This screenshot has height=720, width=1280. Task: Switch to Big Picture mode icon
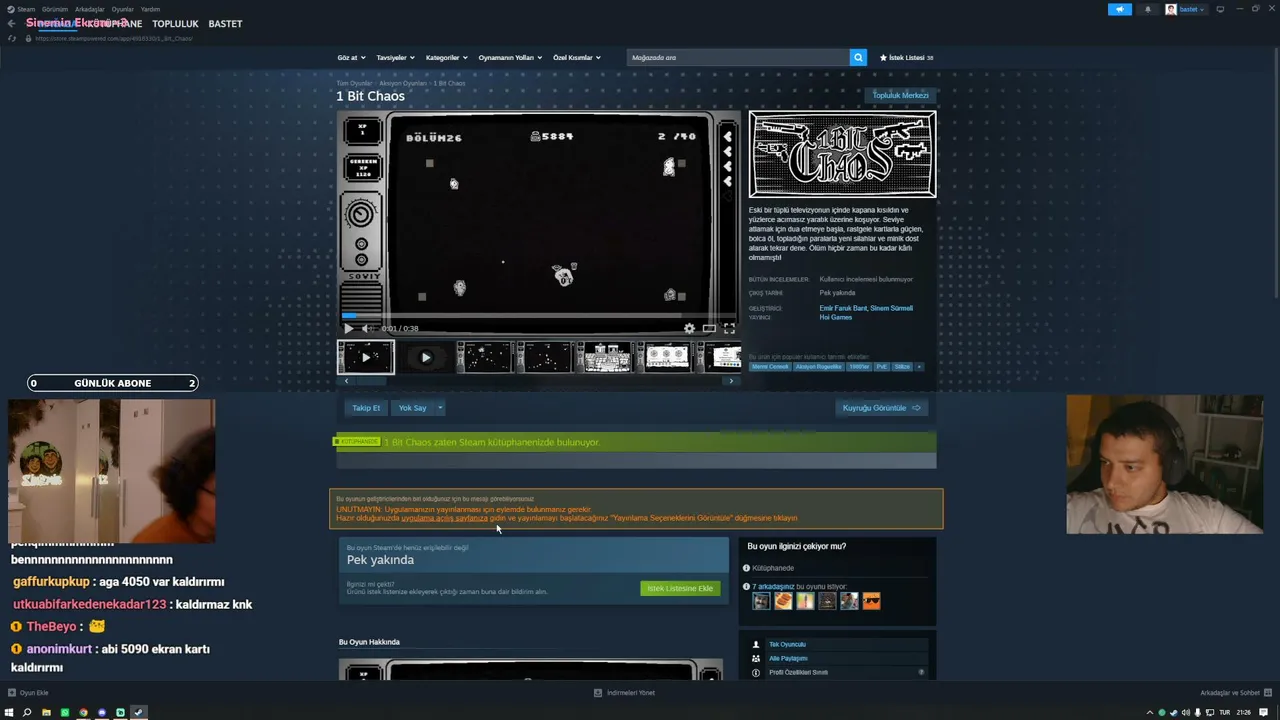pos(1220,9)
